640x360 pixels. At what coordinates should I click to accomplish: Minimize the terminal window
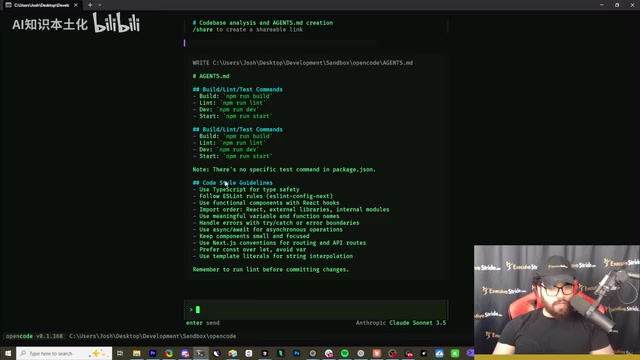tap(602, 5)
